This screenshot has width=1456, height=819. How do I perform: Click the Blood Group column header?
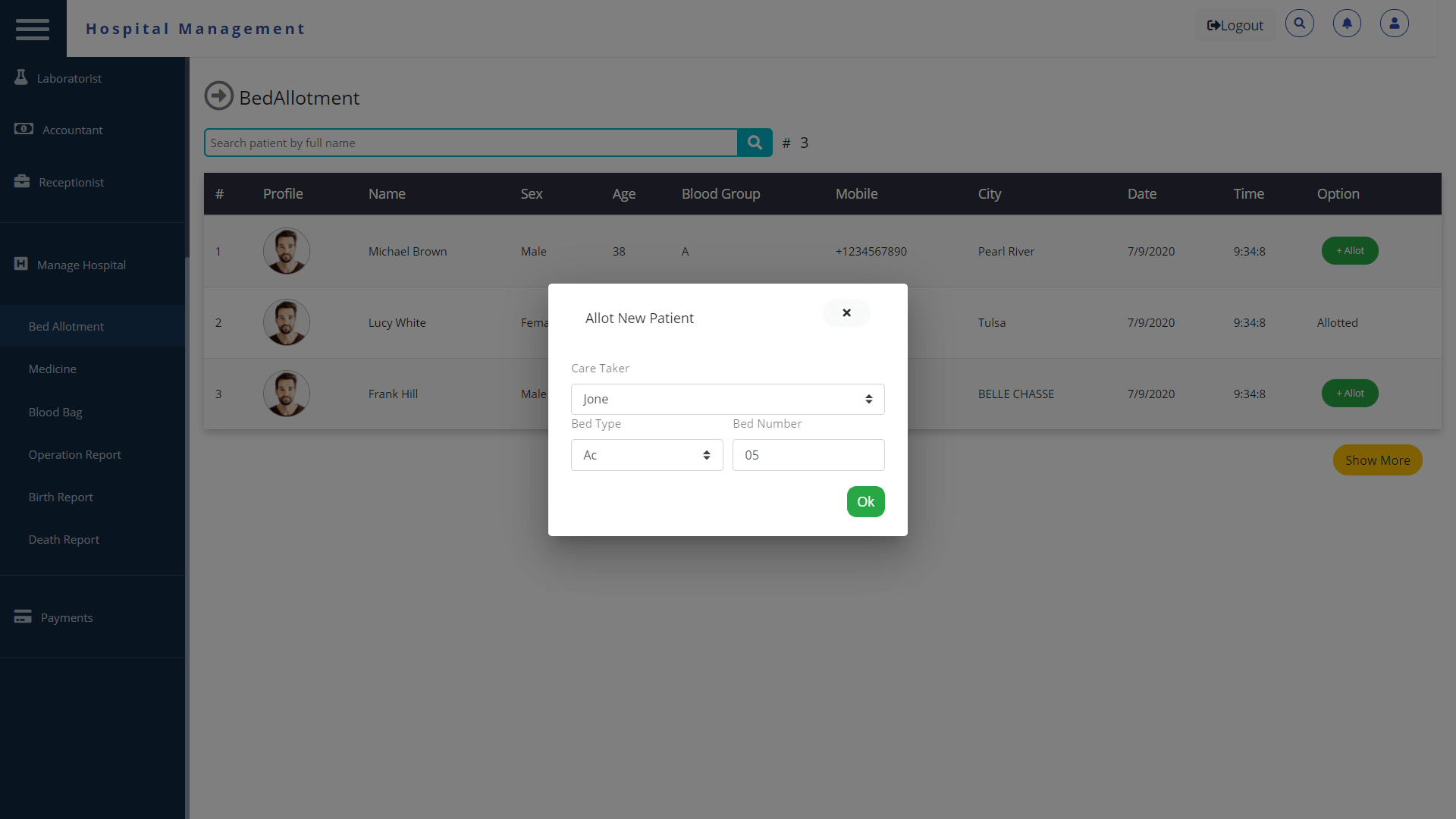[x=720, y=193]
